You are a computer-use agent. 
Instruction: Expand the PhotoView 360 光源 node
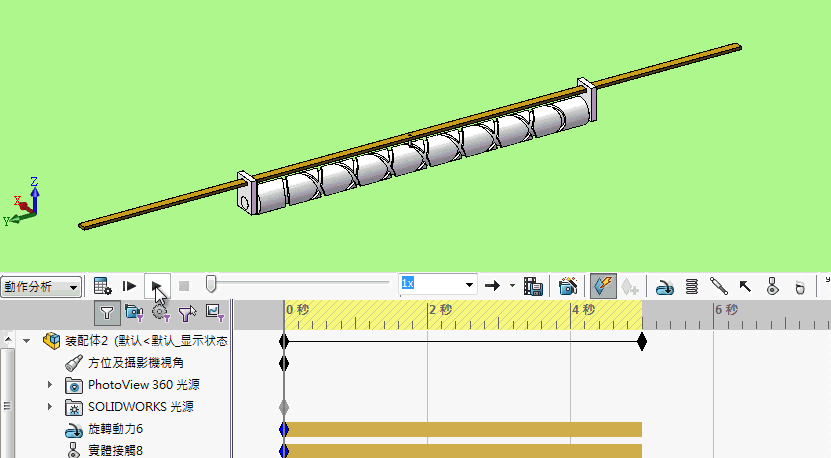50,384
